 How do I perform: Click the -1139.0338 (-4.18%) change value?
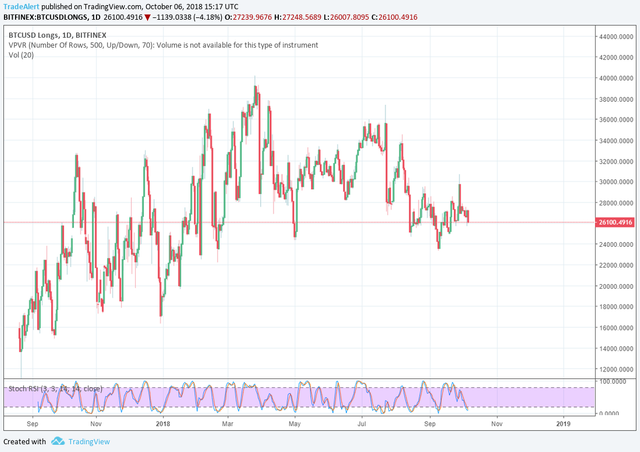[x=187, y=17]
